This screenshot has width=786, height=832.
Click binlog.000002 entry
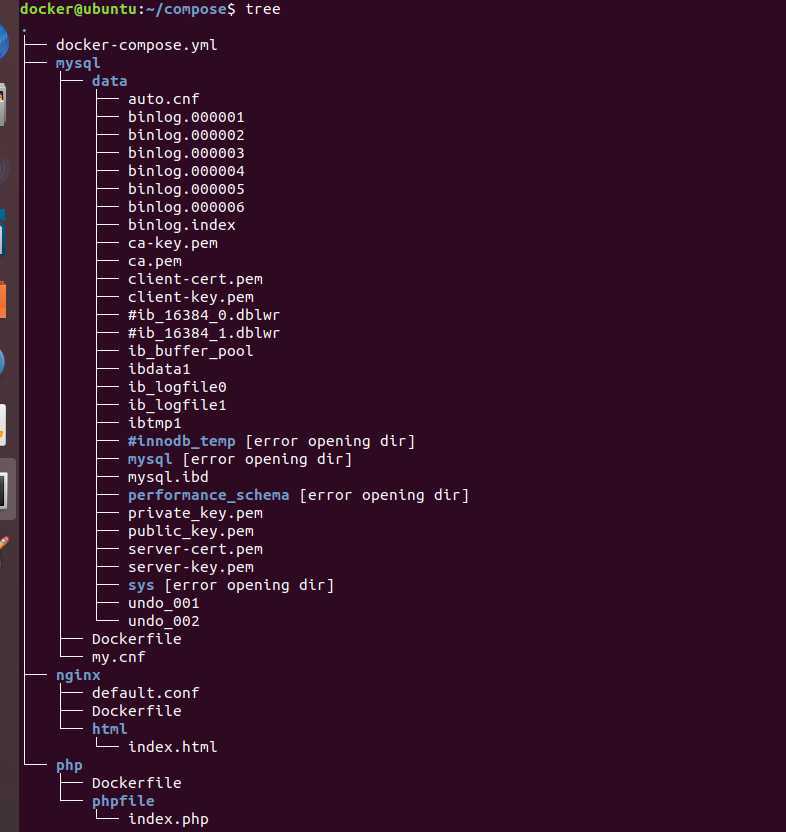pyautogui.click(x=186, y=135)
